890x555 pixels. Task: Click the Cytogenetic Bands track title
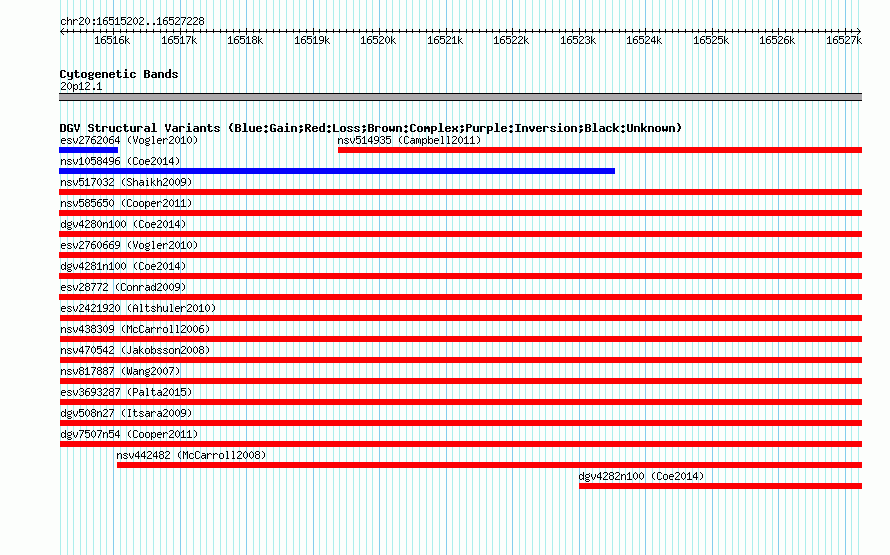tap(119, 74)
